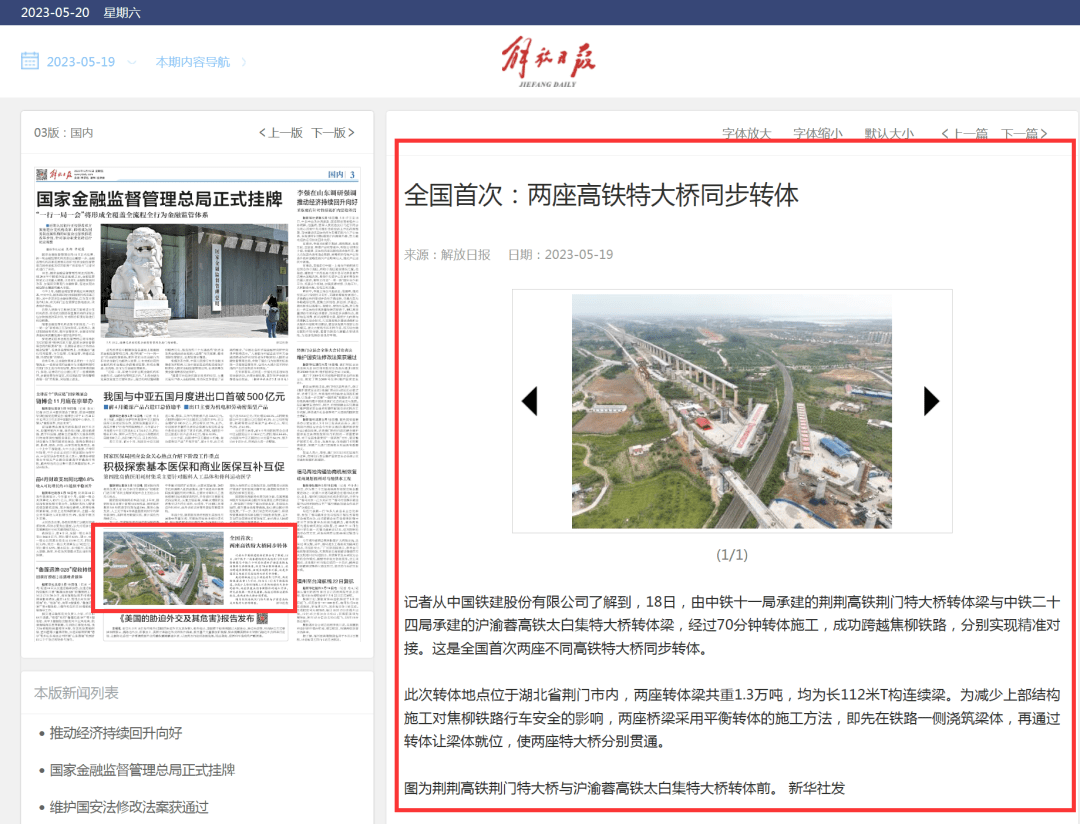Image resolution: width=1080 pixels, height=824 pixels.
Task: Decrease font size with 字体缩小
Action: 818,133
